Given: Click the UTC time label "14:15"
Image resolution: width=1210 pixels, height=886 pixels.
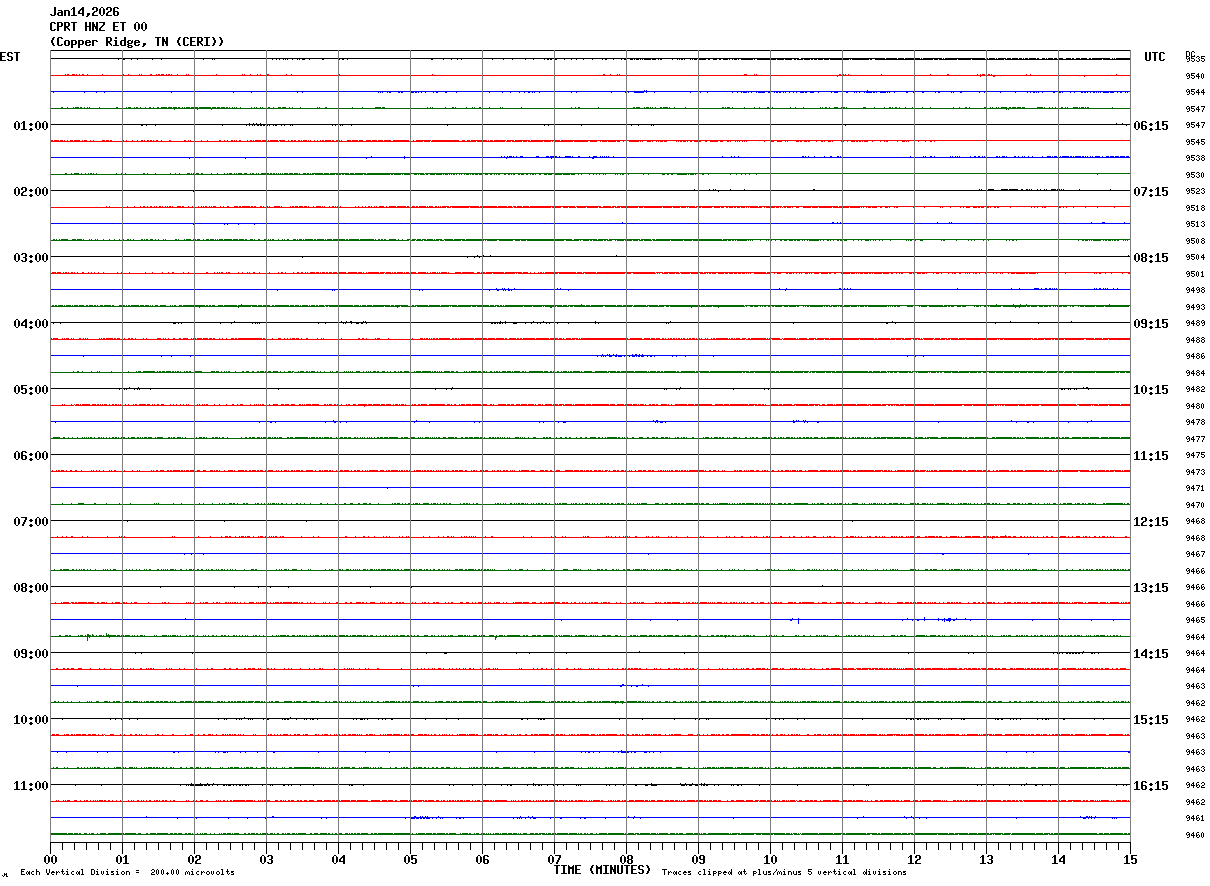Looking at the screenshot, I should tap(1151, 654).
